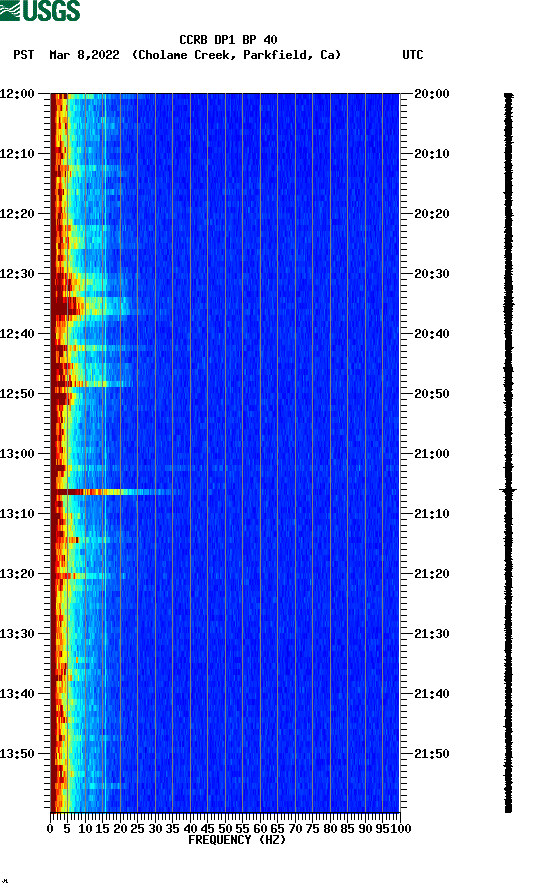The height and width of the screenshot is (892, 552).
Task: Click the 20:30 UTC time label
Action: 432,274
